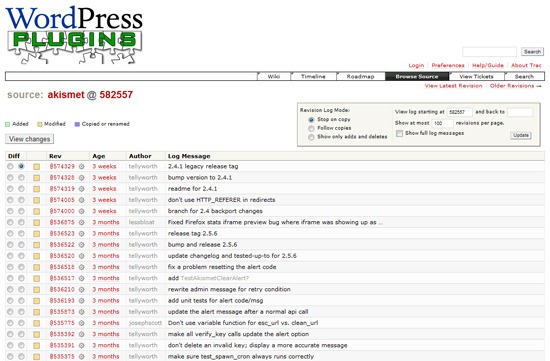Open the changeset icon for revision 574319
The height and width of the screenshot is (361, 550).
[x=81, y=189]
